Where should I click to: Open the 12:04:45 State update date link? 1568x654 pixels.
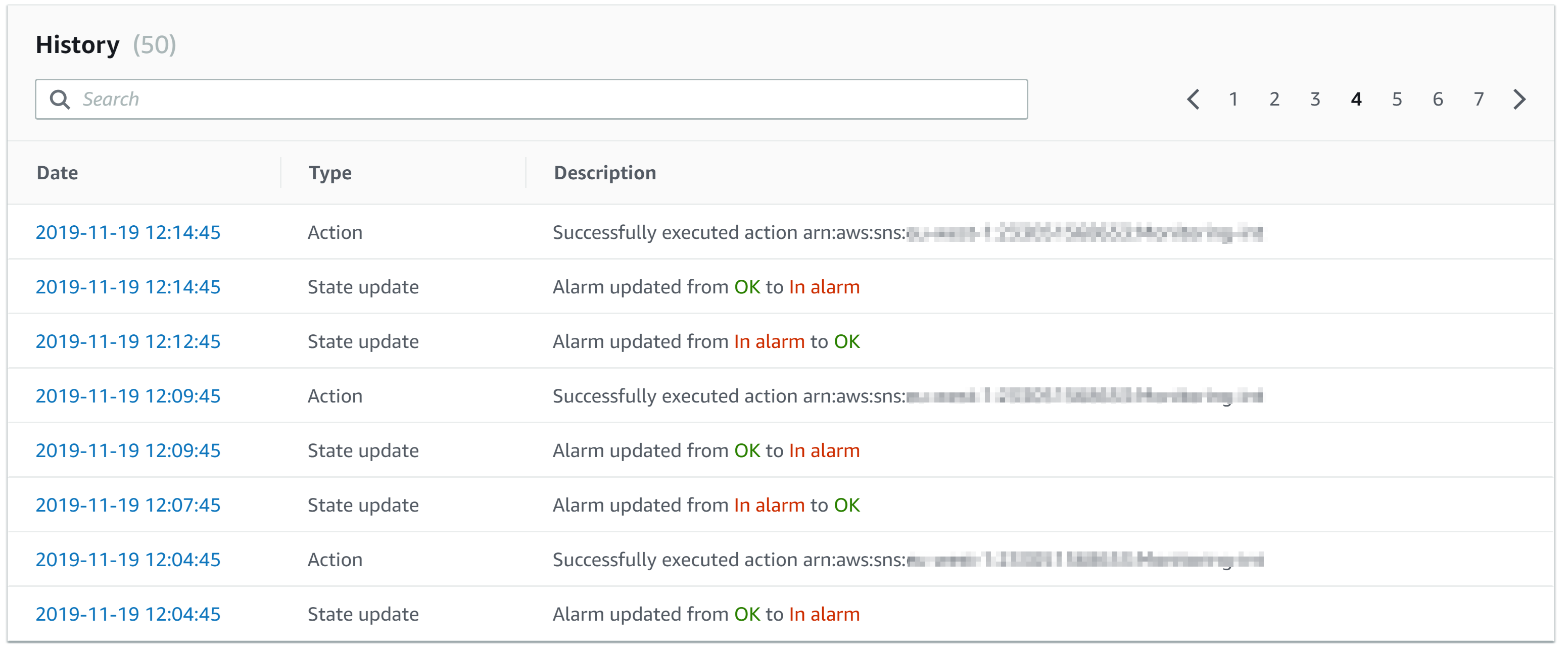pos(128,614)
